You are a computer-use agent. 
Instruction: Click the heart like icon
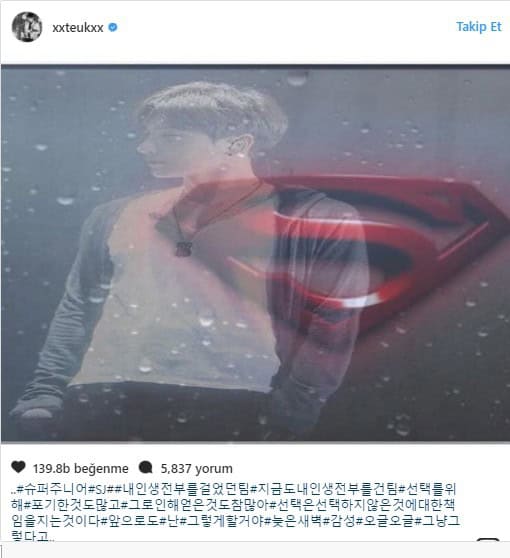[x=19, y=467]
